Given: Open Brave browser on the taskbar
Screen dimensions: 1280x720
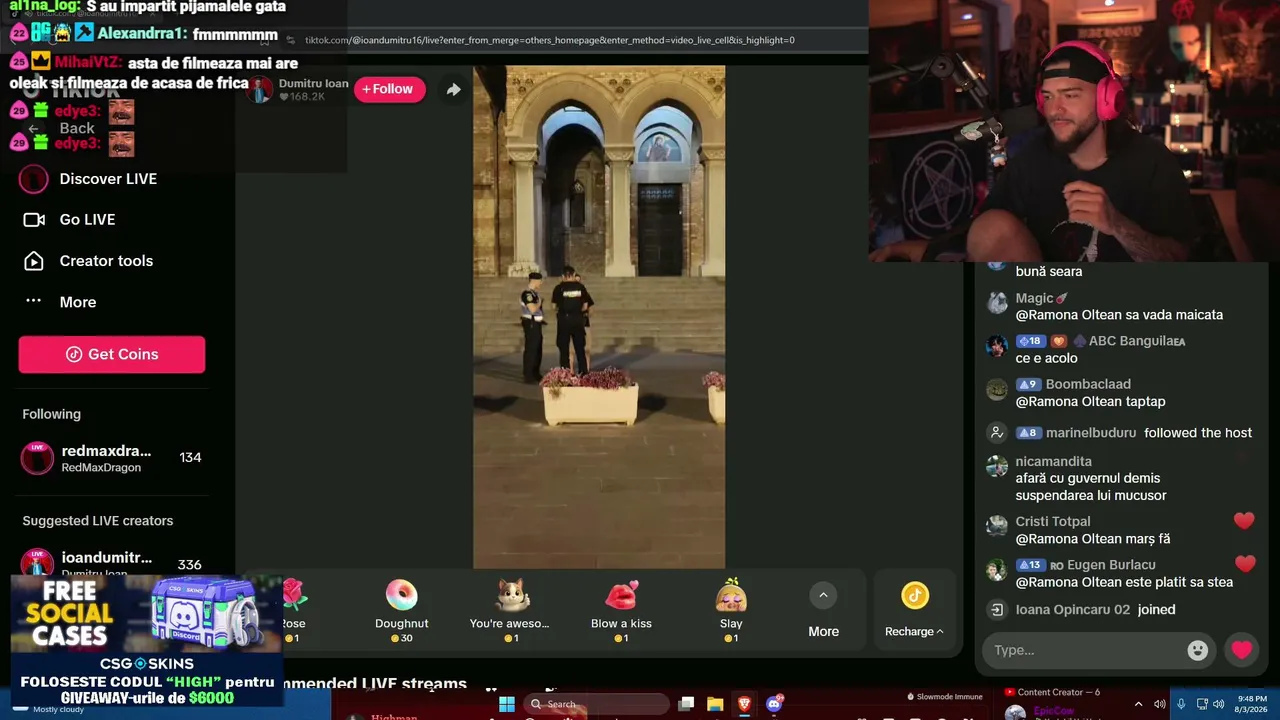Looking at the screenshot, I should (744, 704).
